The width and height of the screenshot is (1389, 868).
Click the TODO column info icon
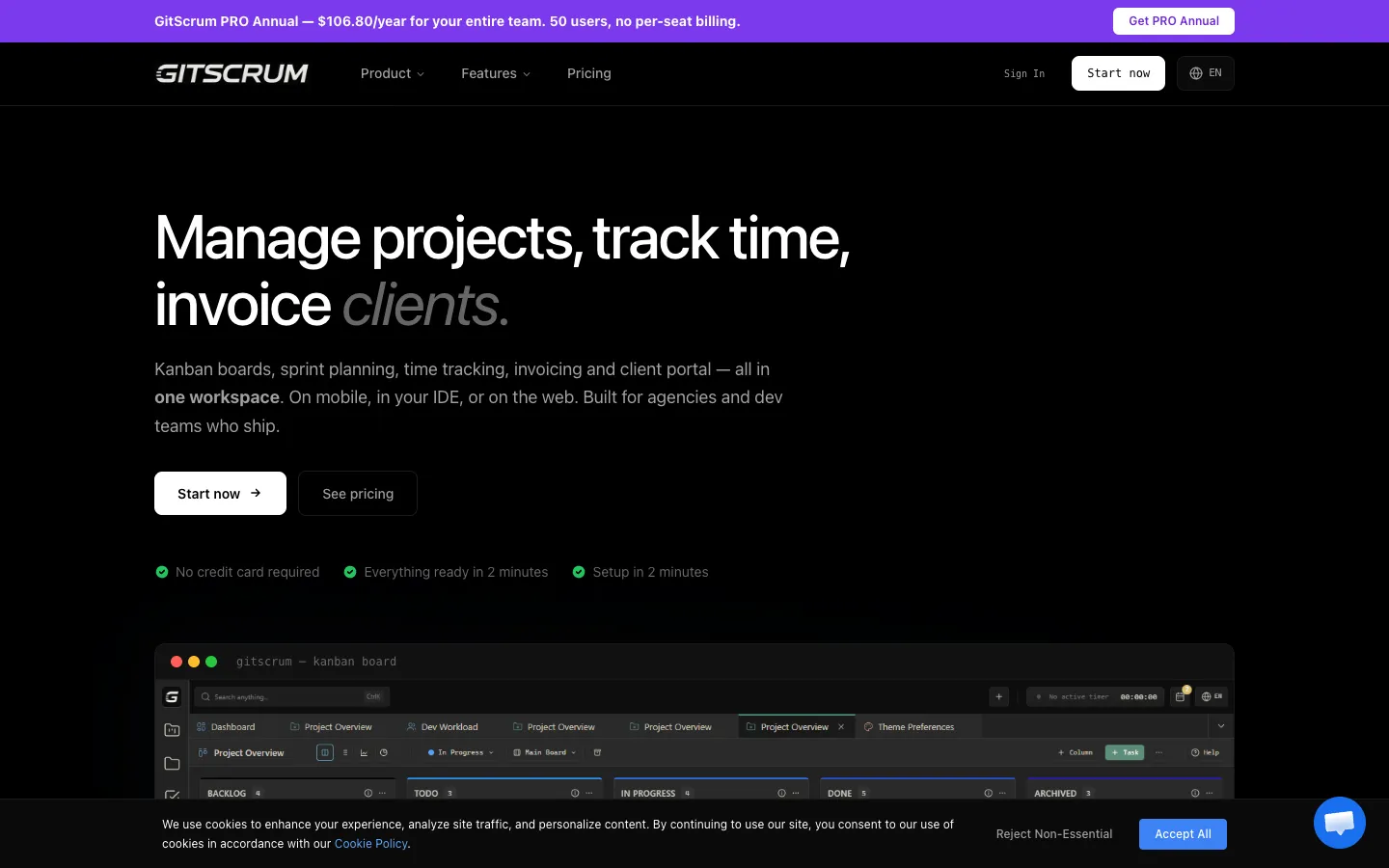(x=575, y=793)
